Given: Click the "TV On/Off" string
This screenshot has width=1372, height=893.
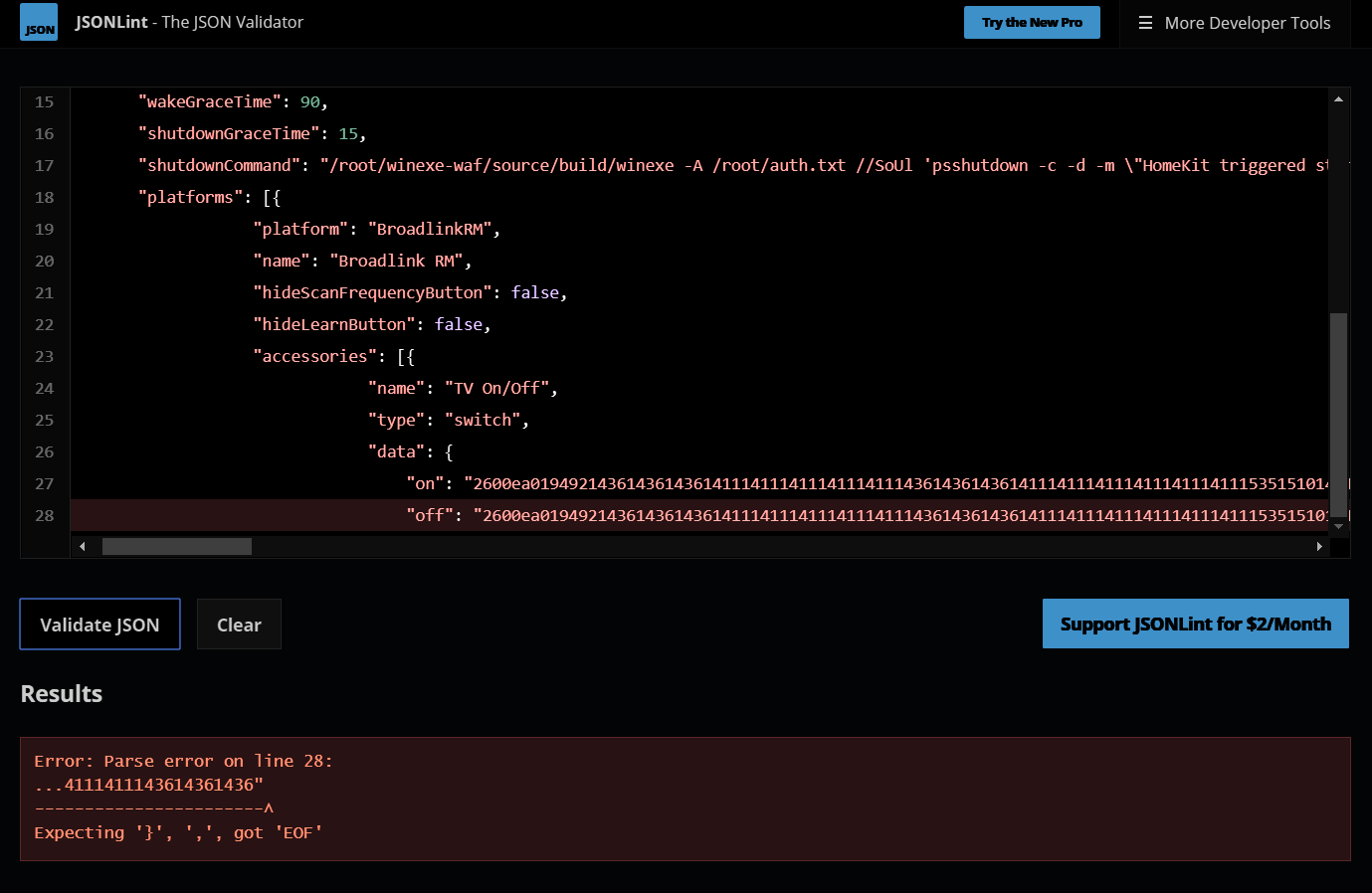Looking at the screenshot, I should pos(496,388).
